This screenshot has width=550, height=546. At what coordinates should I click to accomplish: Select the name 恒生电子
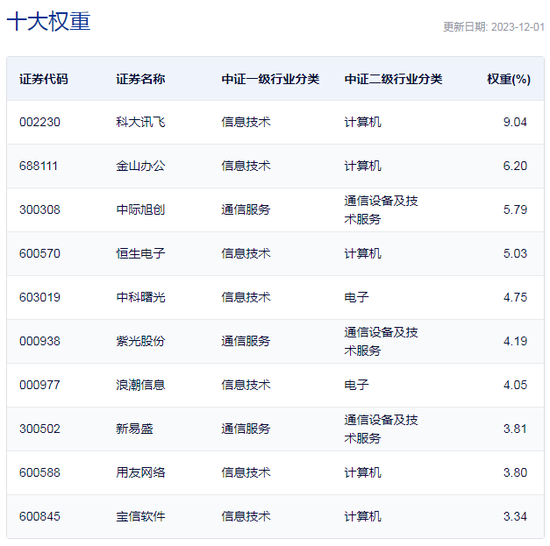[140, 254]
